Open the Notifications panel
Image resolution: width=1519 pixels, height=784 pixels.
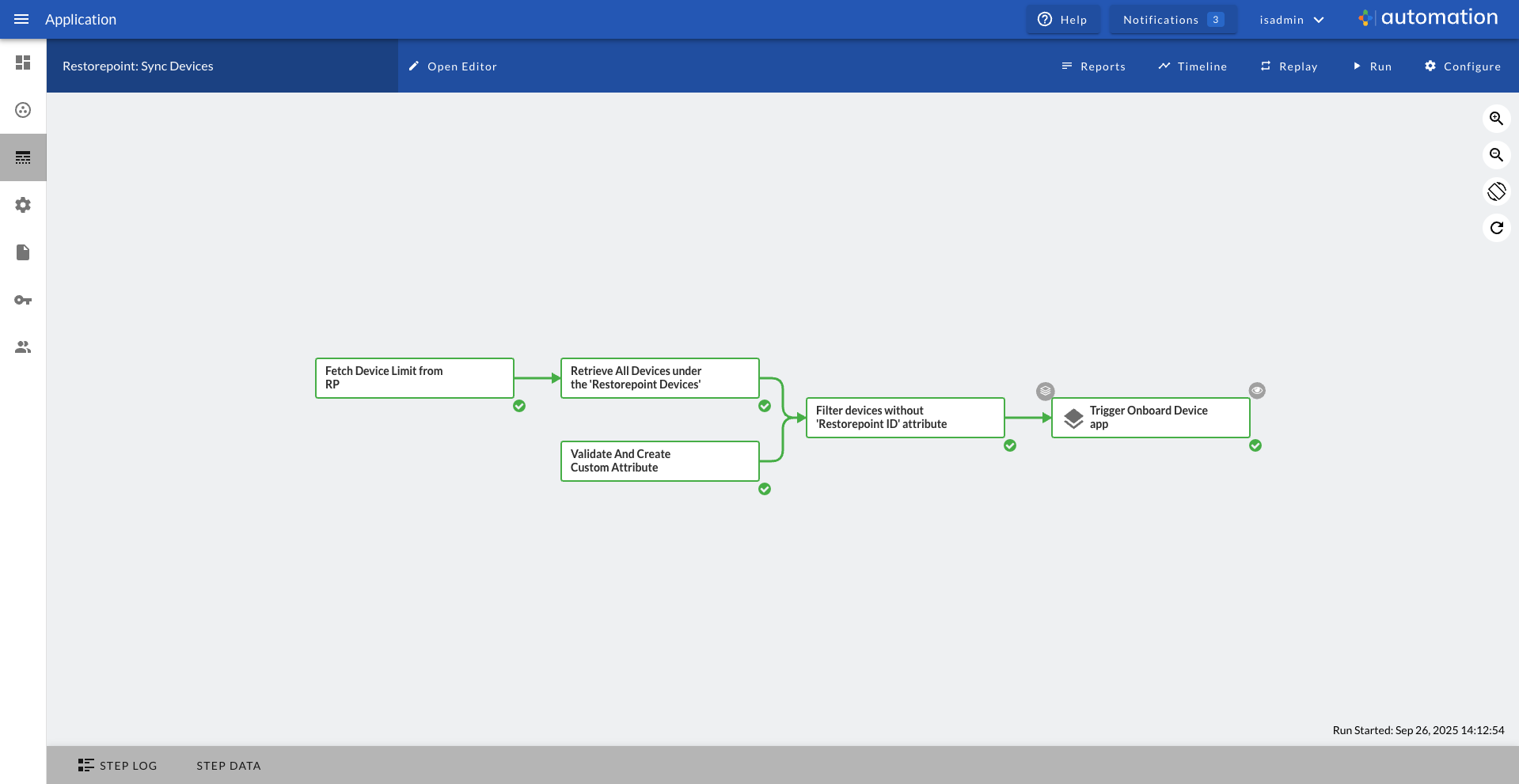coord(1173,20)
